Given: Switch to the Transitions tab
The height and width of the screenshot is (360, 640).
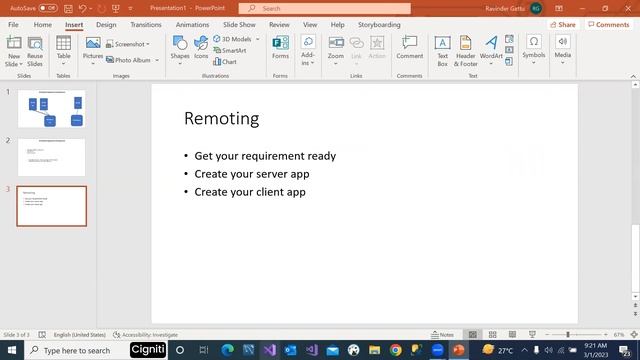Looking at the screenshot, I should click(x=146, y=24).
